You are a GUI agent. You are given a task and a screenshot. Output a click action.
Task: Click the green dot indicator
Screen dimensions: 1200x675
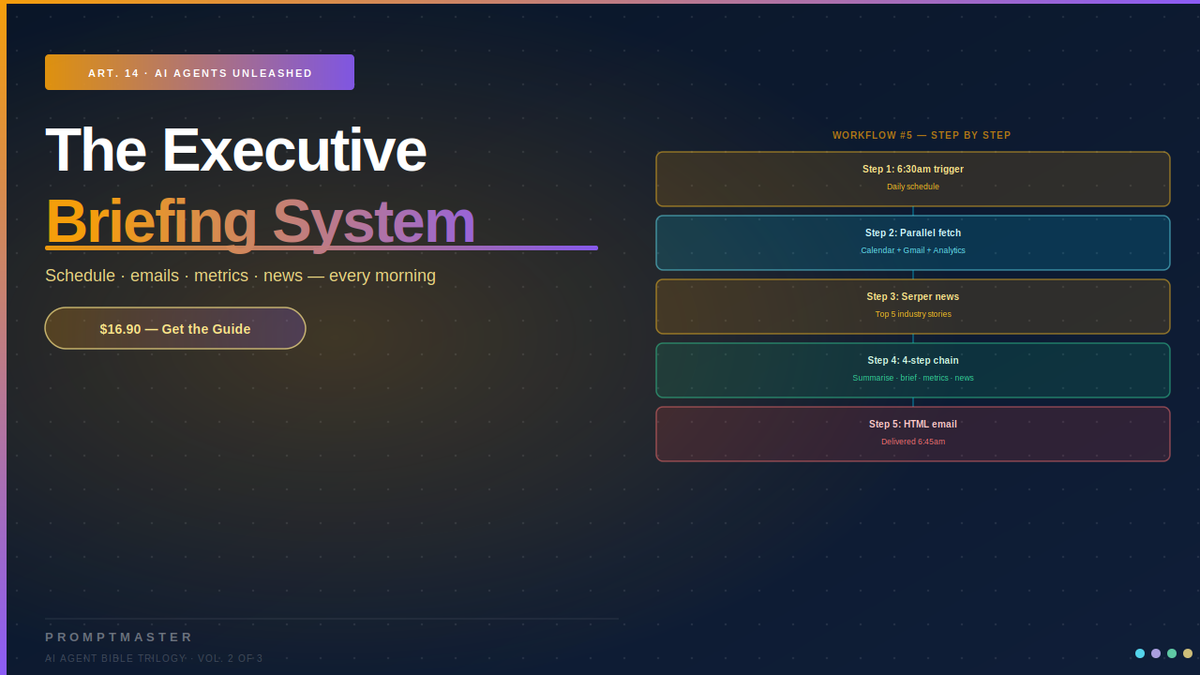(x=1172, y=653)
